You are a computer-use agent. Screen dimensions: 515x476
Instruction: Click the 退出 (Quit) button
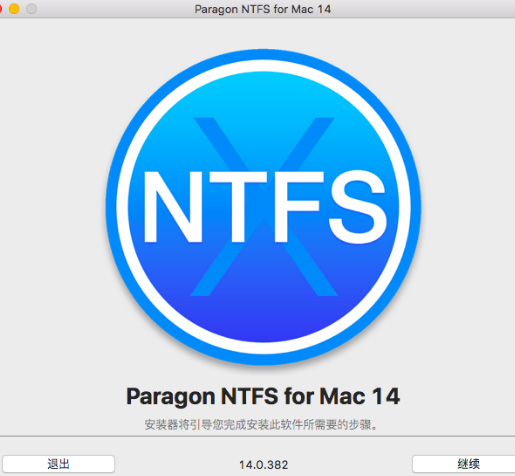(58, 464)
